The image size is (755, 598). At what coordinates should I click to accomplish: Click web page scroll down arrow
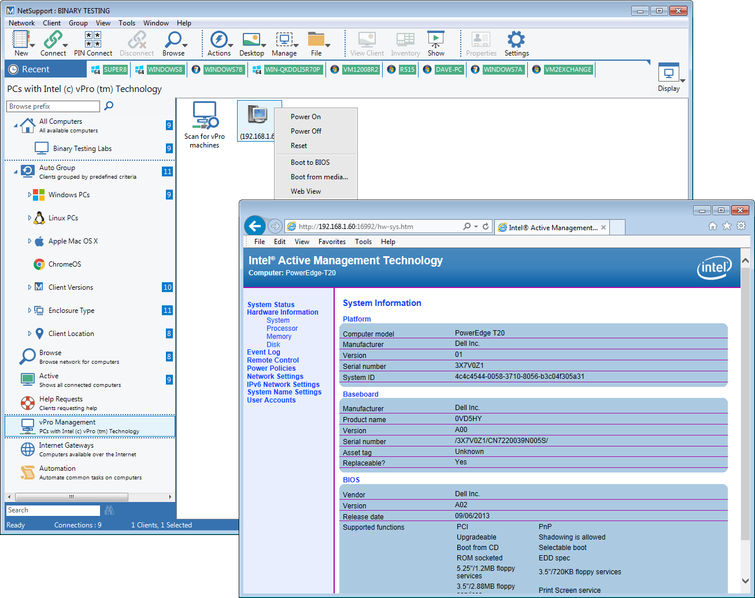pos(745,580)
